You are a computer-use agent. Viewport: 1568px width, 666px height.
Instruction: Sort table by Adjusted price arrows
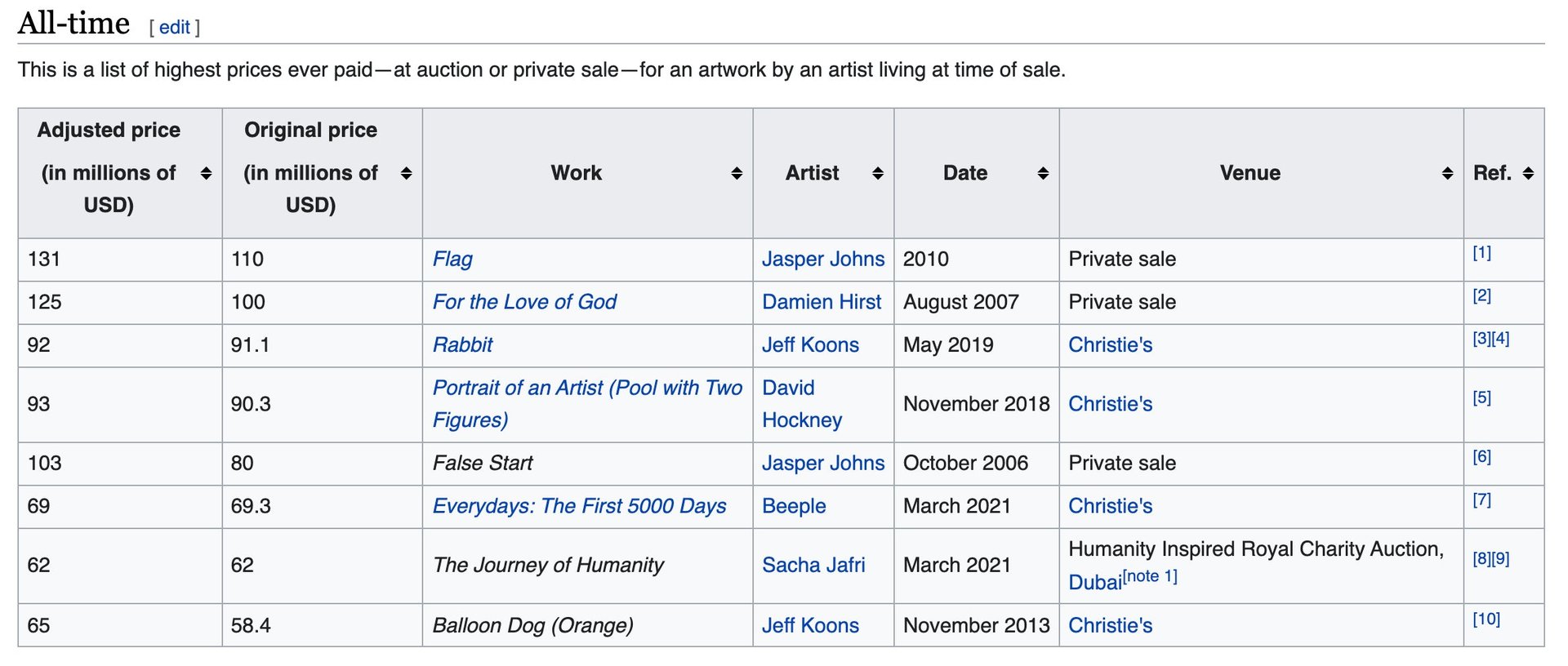point(206,173)
